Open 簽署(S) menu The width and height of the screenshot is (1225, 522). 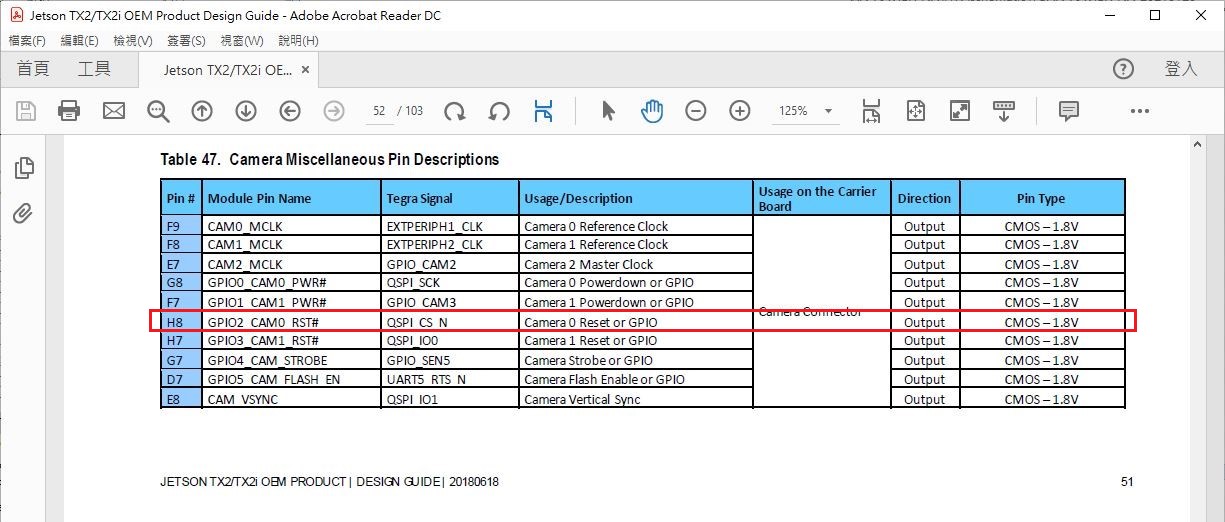tap(186, 41)
